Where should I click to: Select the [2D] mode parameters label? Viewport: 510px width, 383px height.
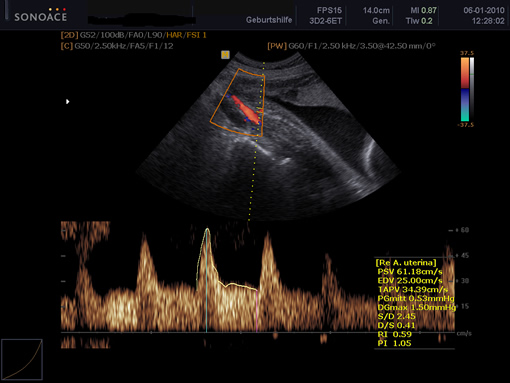click(133, 35)
